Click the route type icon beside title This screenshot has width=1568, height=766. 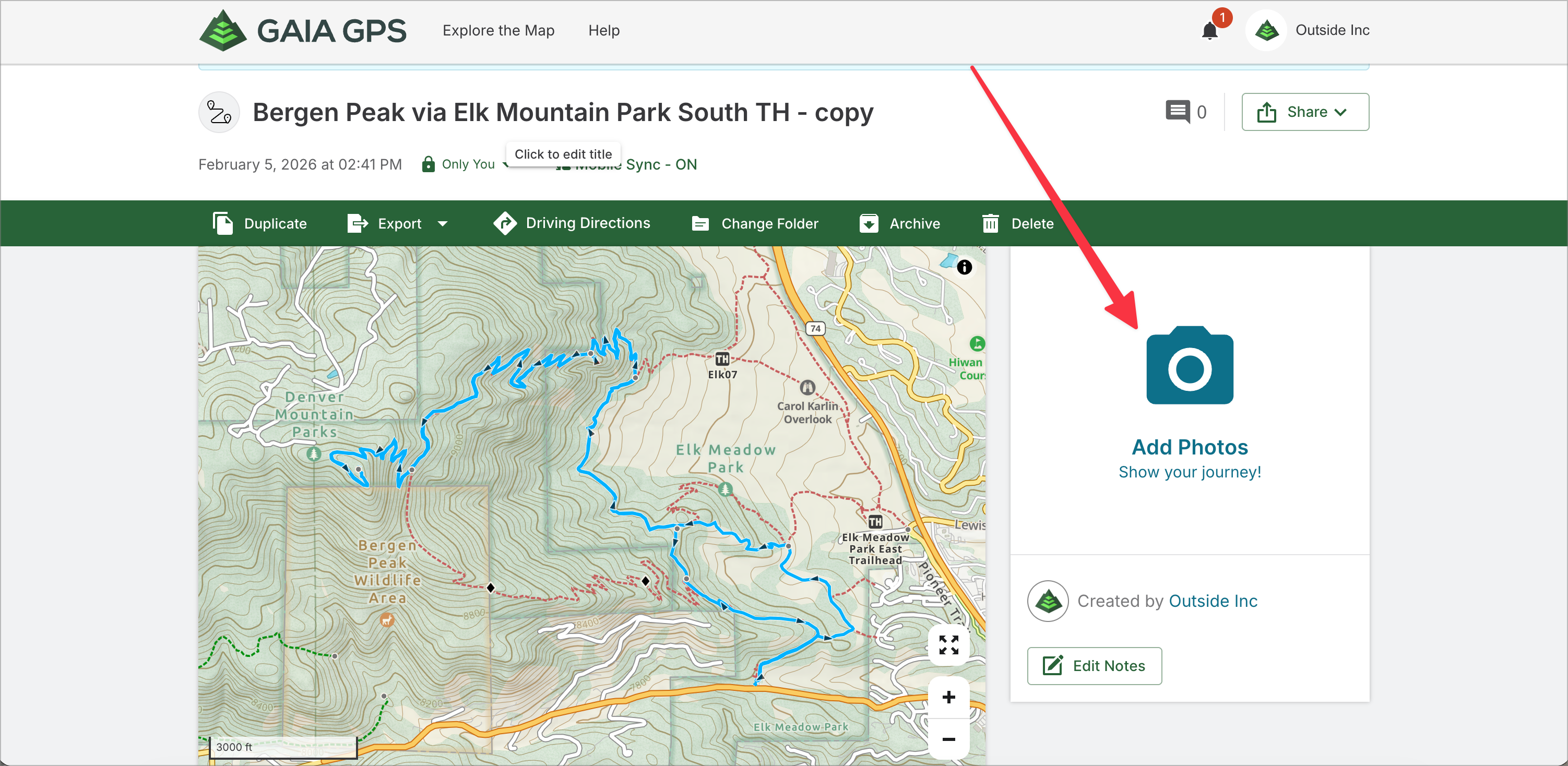pyautogui.click(x=219, y=112)
